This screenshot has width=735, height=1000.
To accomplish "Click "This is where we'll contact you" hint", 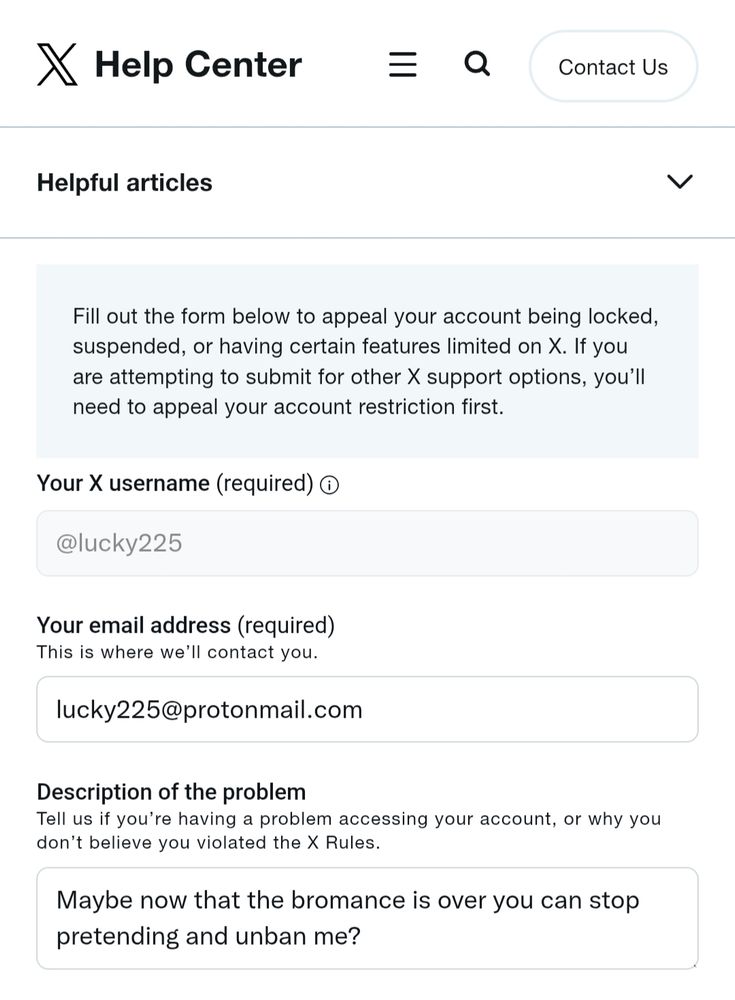I will [x=177, y=653].
